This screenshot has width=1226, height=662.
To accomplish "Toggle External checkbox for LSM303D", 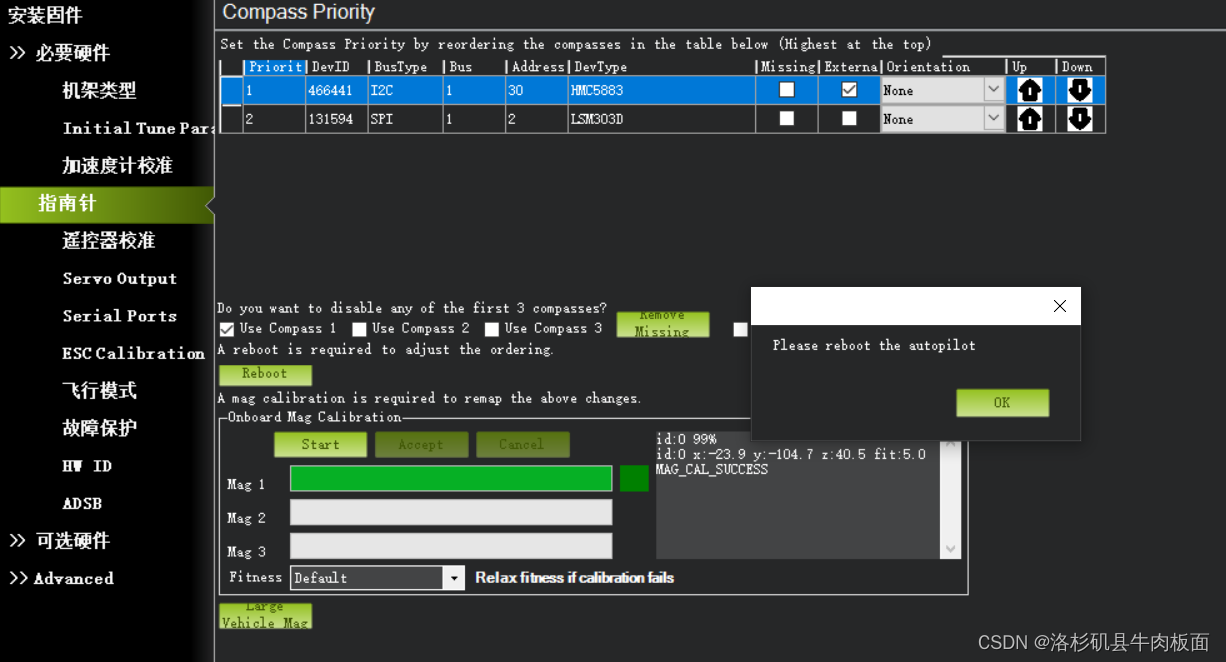I will tap(849, 118).
